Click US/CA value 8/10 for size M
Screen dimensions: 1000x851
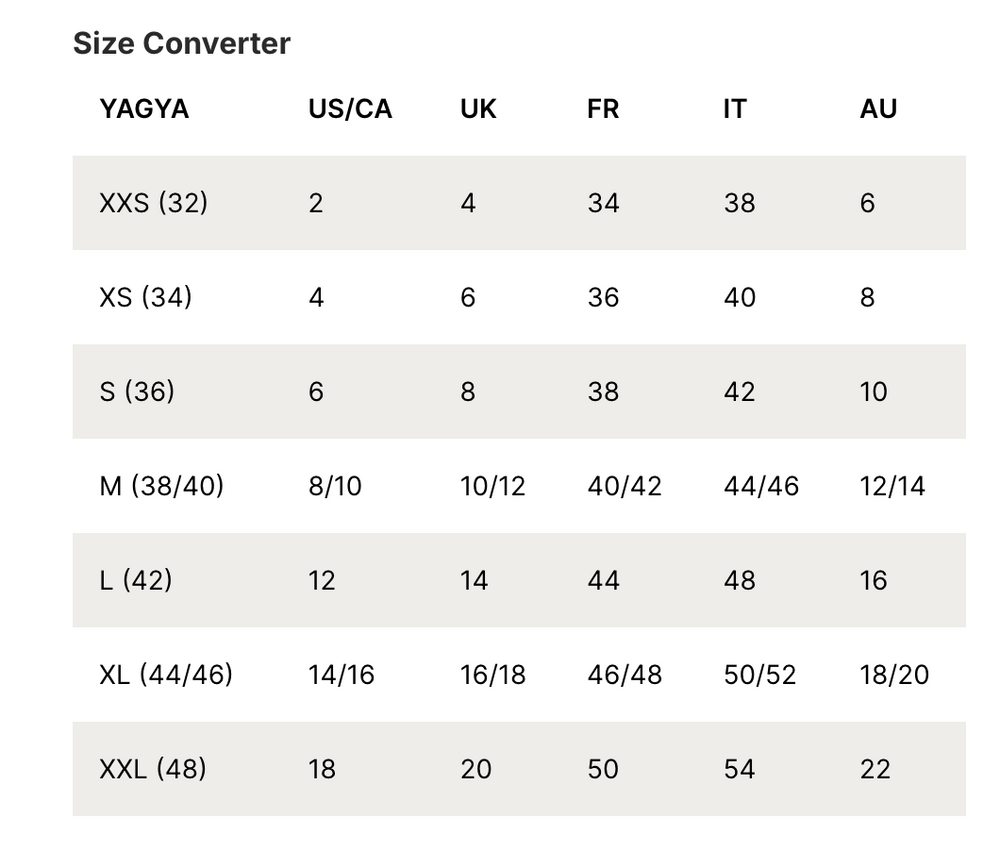(335, 486)
